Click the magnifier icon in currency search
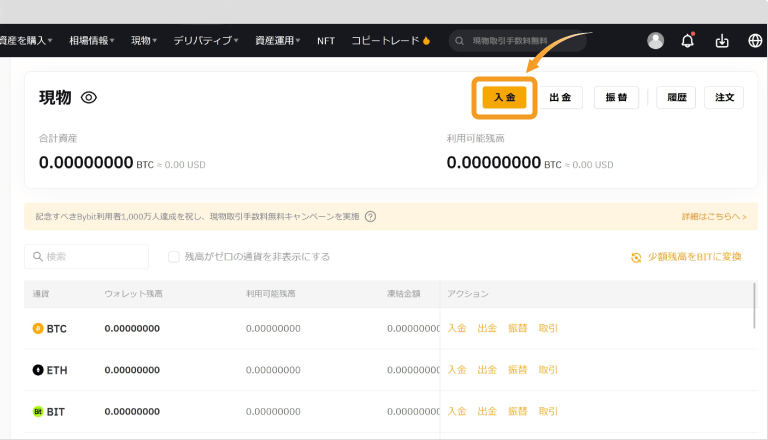Screen dimensions: 768x440 point(38,256)
